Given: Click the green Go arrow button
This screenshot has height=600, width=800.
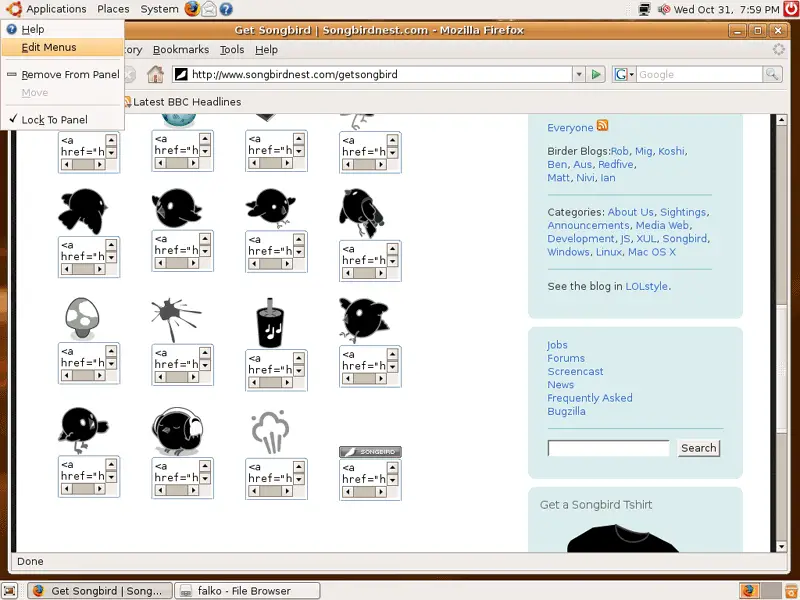Looking at the screenshot, I should 595,74.
